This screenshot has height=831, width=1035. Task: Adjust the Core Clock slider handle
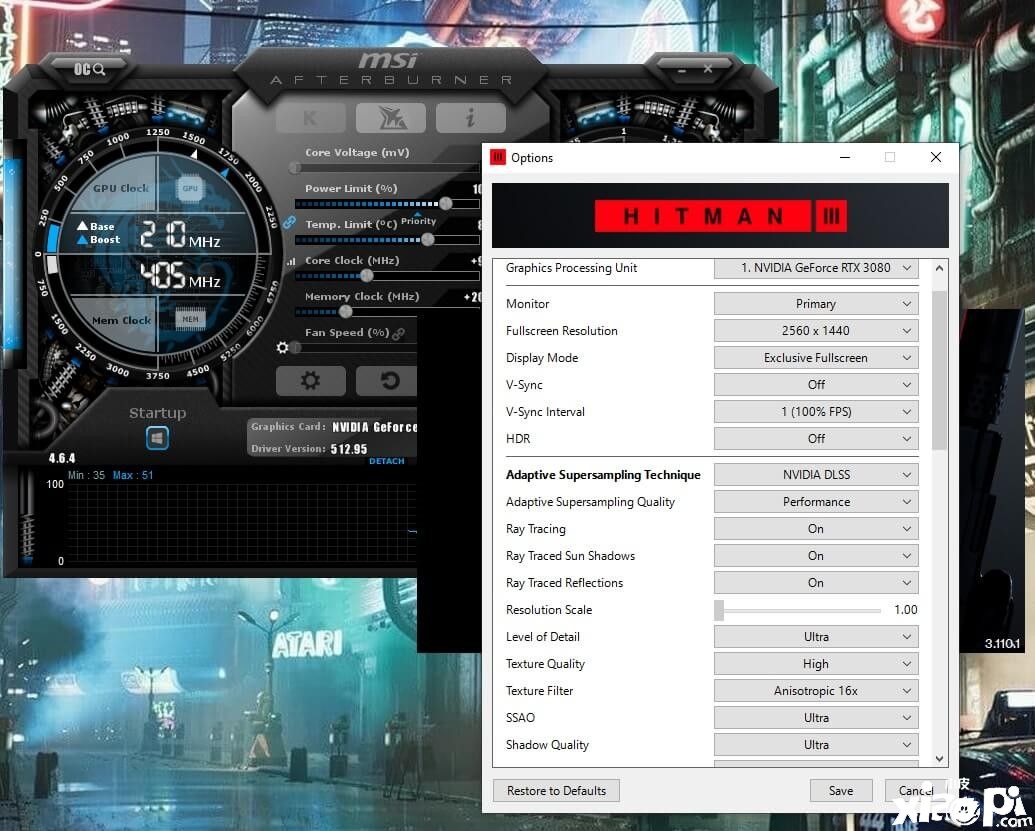367,275
